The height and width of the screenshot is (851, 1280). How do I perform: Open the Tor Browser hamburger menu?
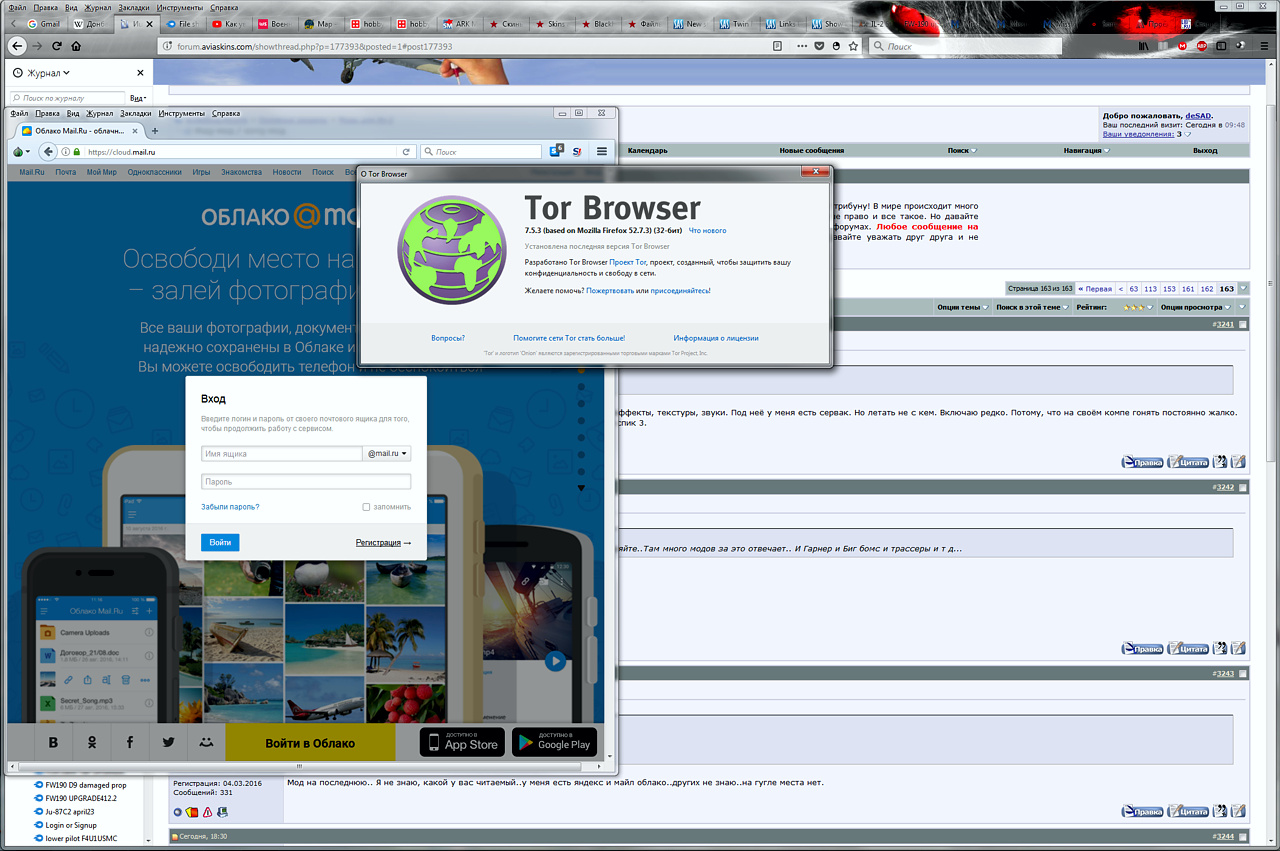(602, 152)
